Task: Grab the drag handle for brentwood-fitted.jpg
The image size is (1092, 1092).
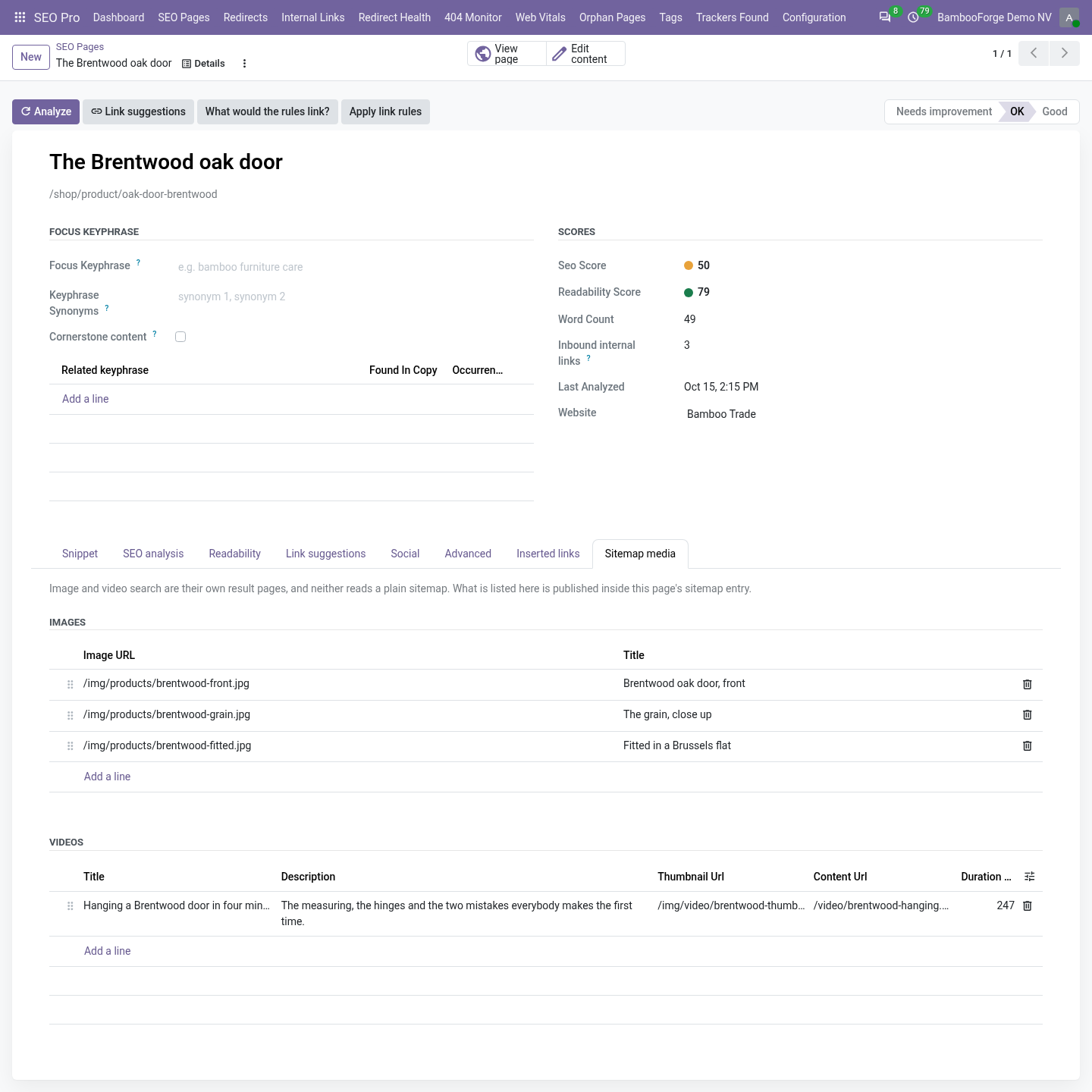Action: (71, 746)
